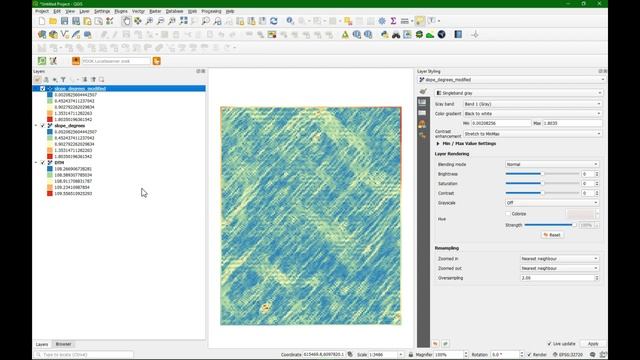Image resolution: width=640 pixels, height=360 pixels.
Task: Click the EPSG:32720 CRS button
Action: [568, 355]
